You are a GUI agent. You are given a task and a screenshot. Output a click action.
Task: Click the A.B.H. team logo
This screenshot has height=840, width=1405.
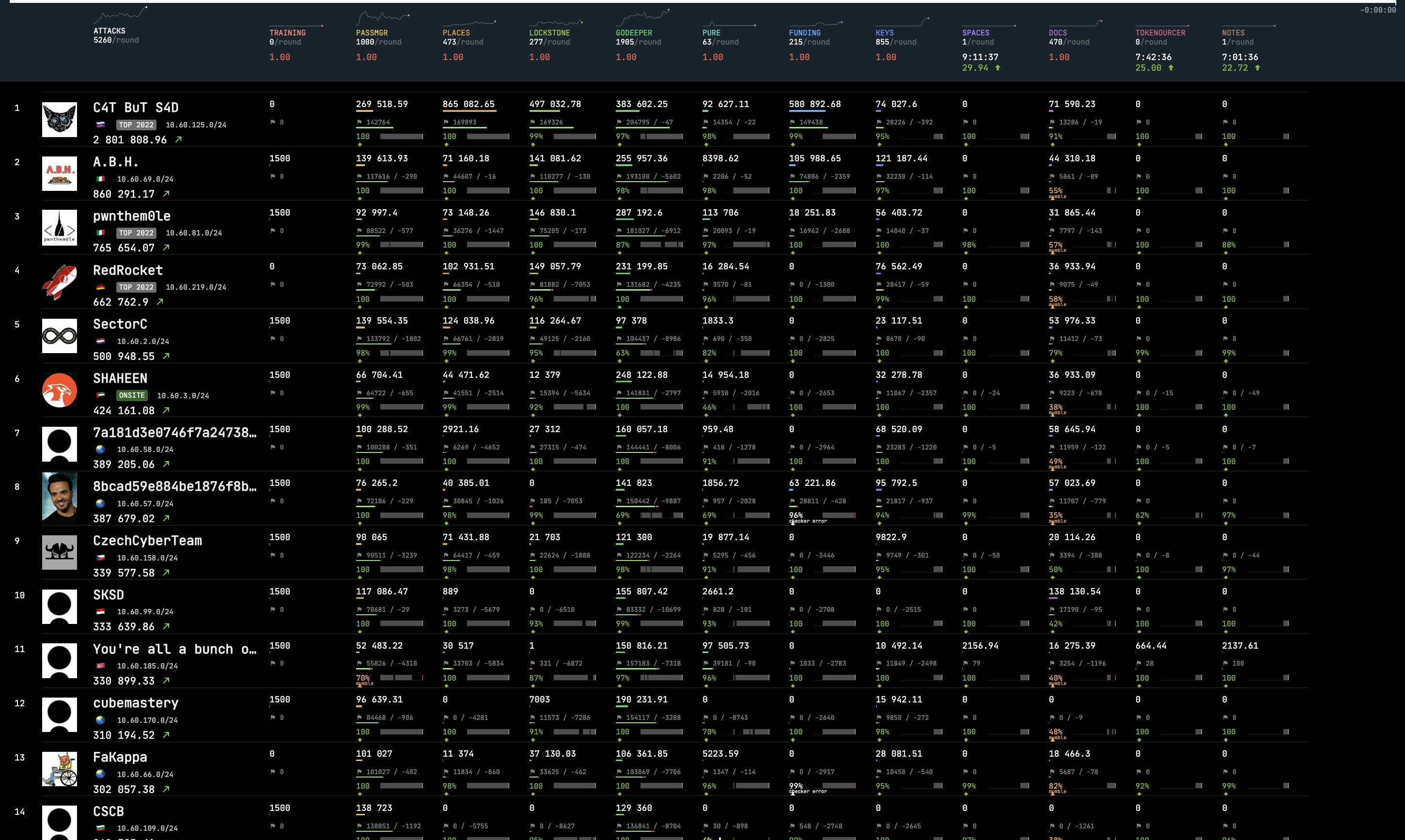pyautogui.click(x=60, y=173)
